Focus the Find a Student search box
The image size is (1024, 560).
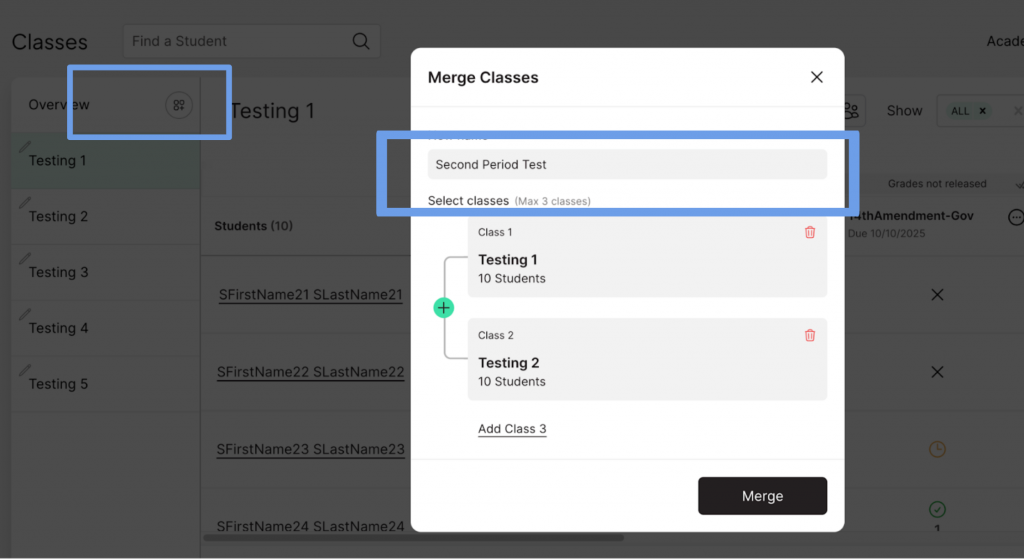pyautogui.click(x=251, y=41)
